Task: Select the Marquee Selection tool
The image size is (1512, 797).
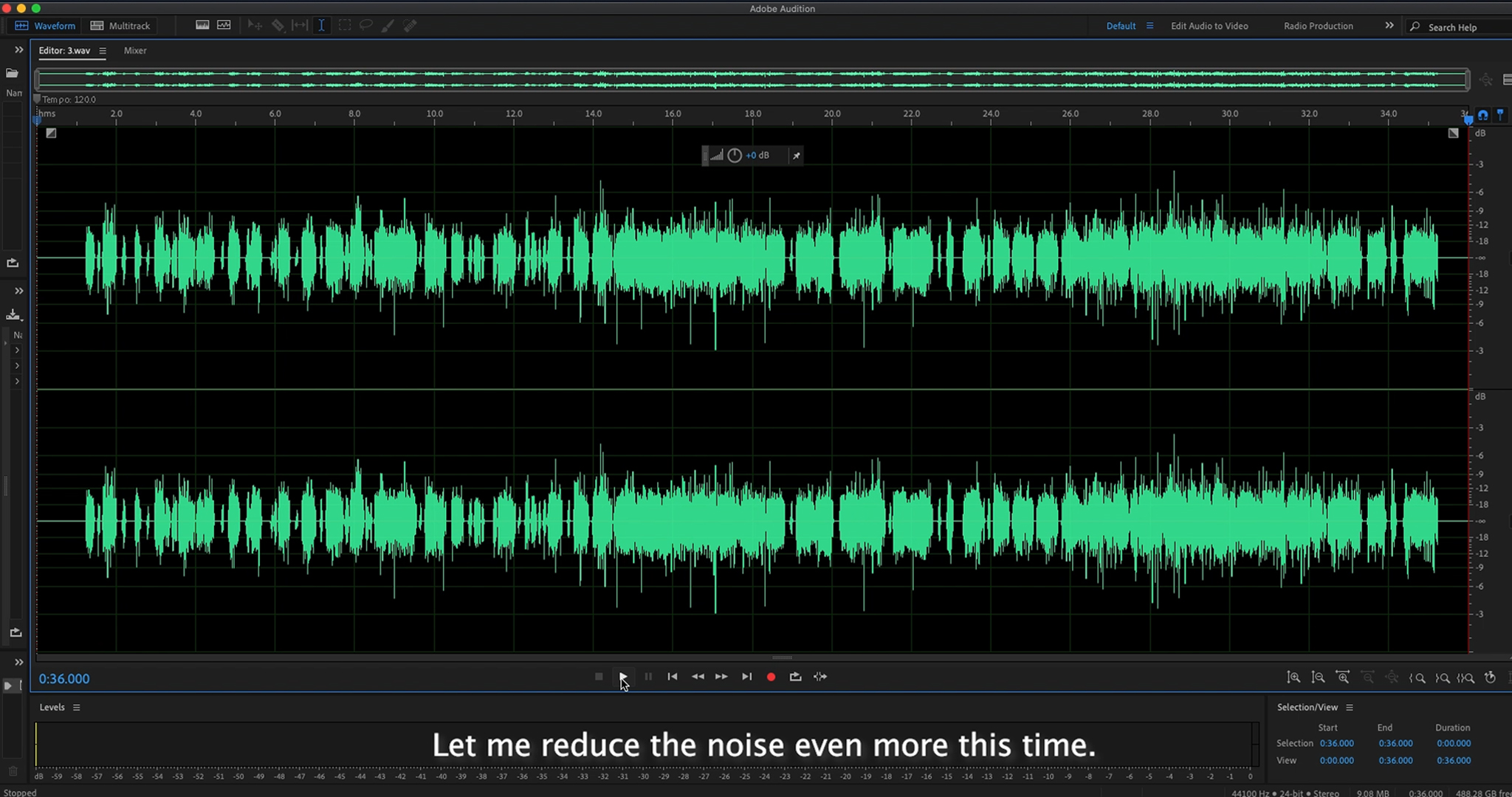Action: coord(344,25)
